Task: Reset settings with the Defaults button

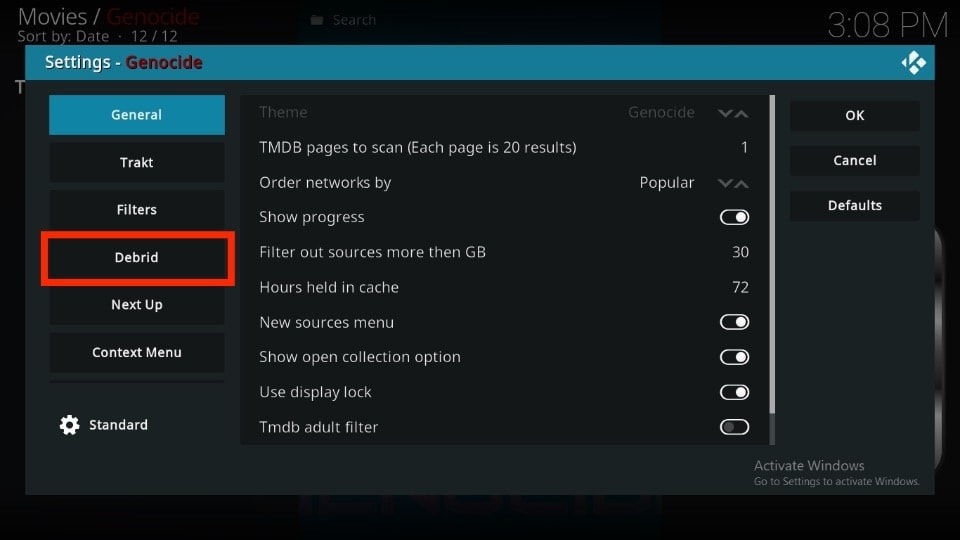Action: tap(855, 205)
